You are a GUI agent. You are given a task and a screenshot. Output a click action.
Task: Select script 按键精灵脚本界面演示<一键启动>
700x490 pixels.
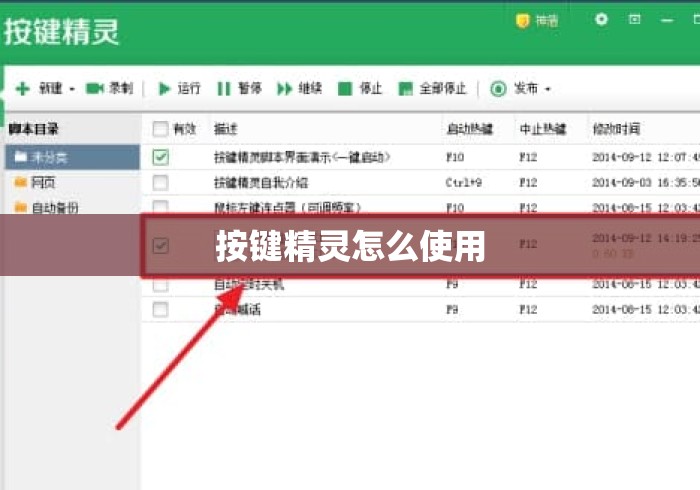(x=302, y=157)
